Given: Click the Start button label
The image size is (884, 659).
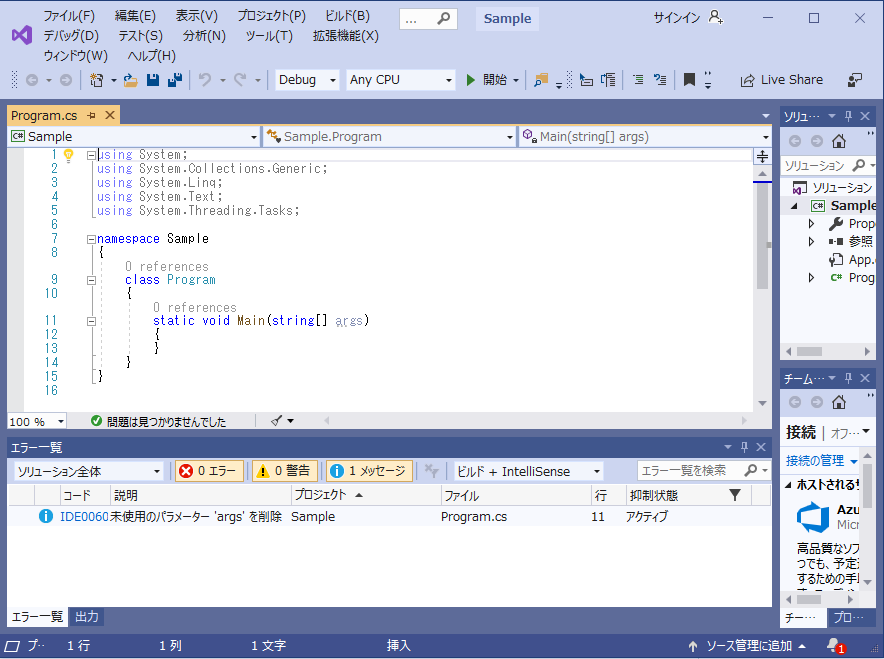Looking at the screenshot, I should click(494, 80).
